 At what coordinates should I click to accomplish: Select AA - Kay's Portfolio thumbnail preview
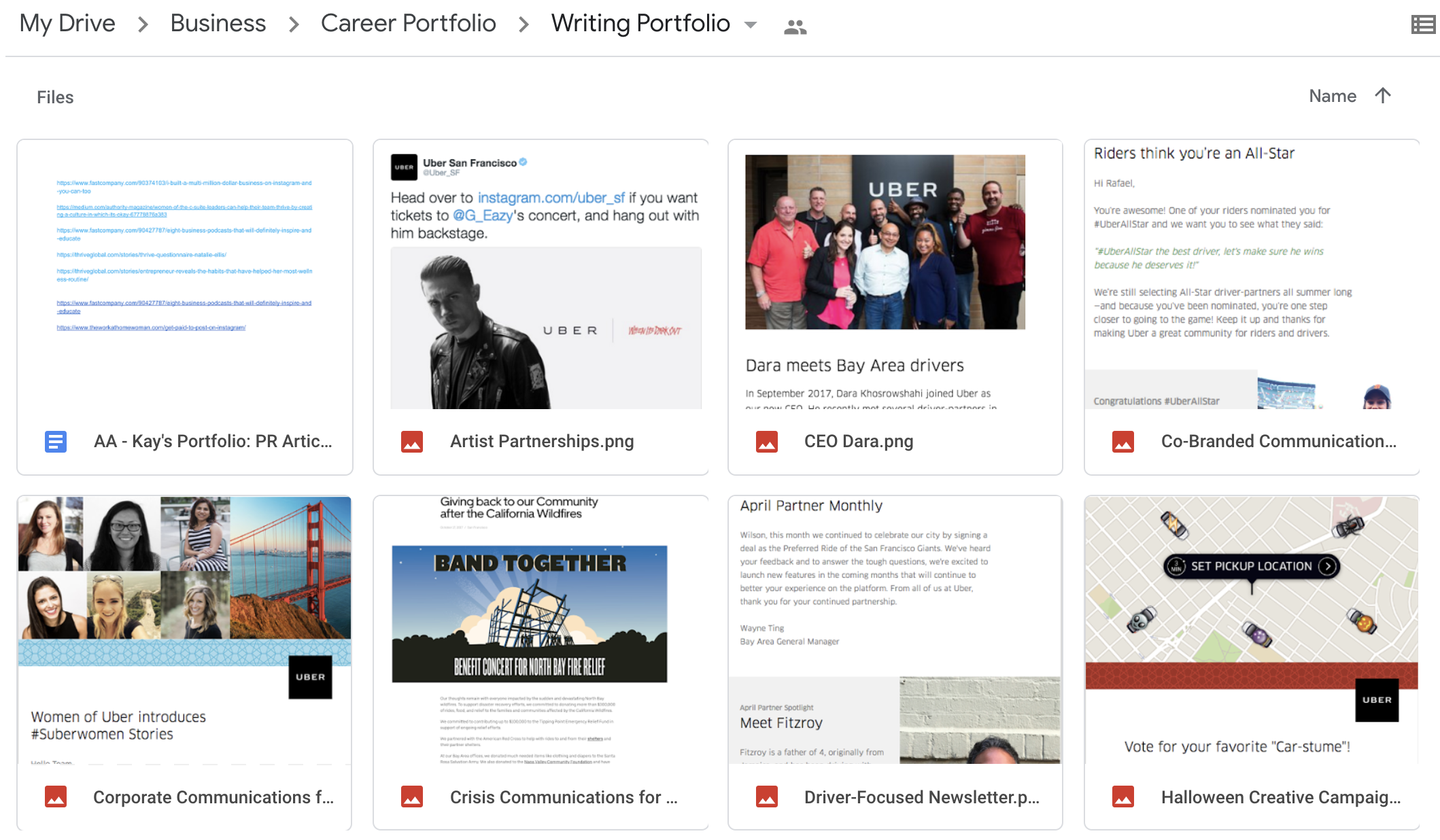[185, 275]
